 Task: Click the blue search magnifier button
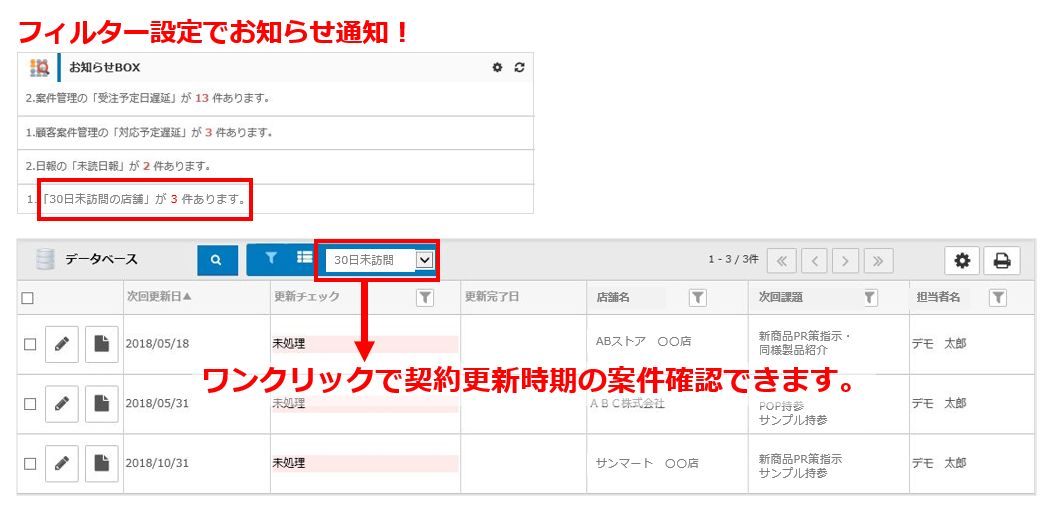216,260
